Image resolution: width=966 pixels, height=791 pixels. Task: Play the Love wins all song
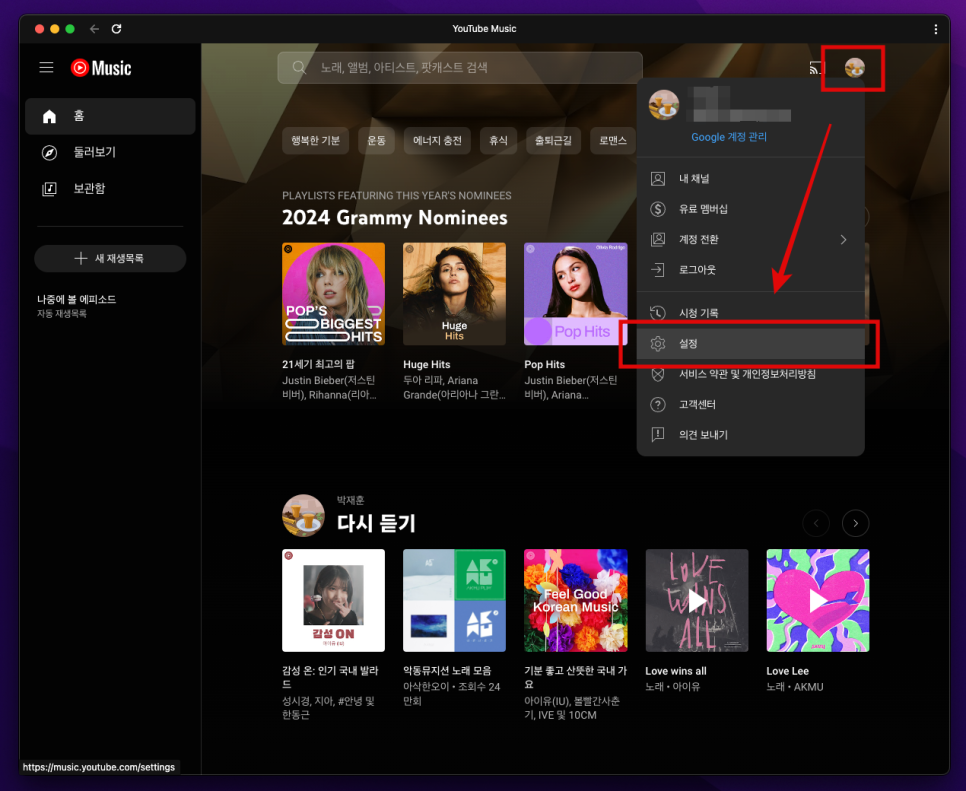[697, 600]
